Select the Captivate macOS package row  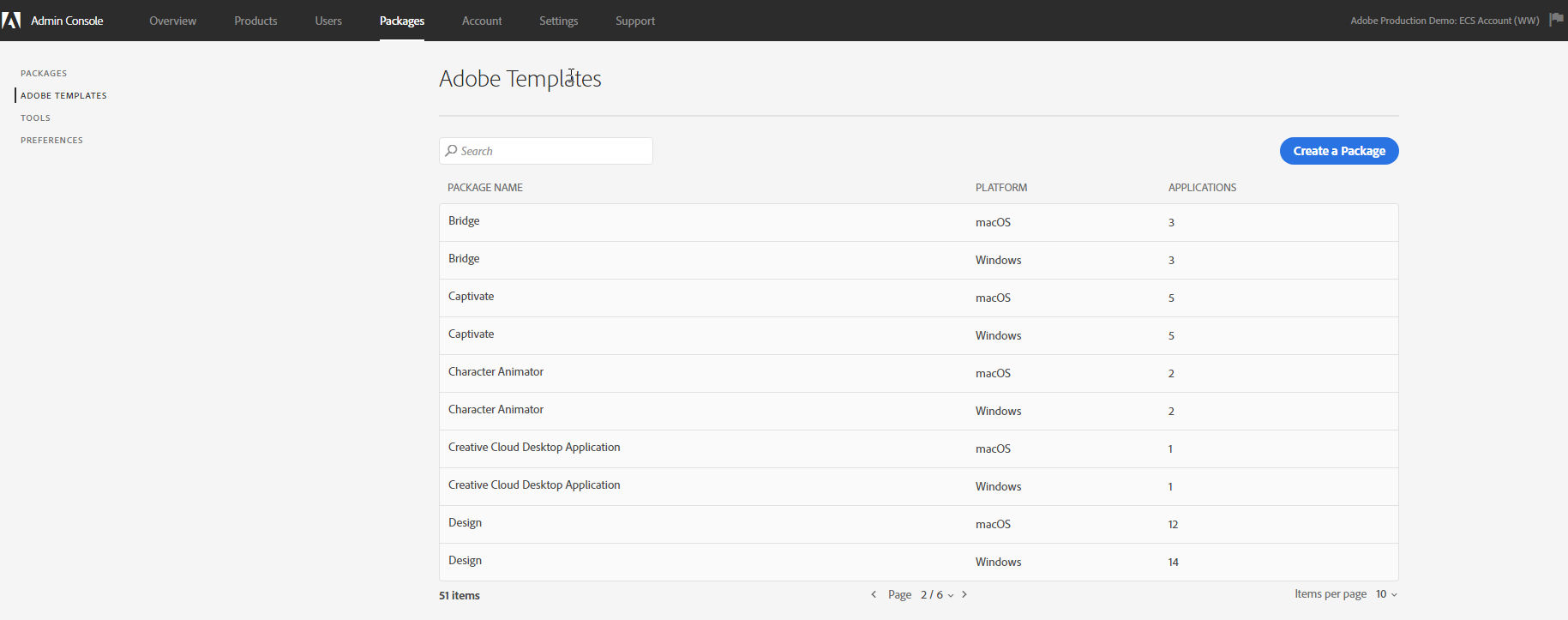pyautogui.click(x=918, y=298)
